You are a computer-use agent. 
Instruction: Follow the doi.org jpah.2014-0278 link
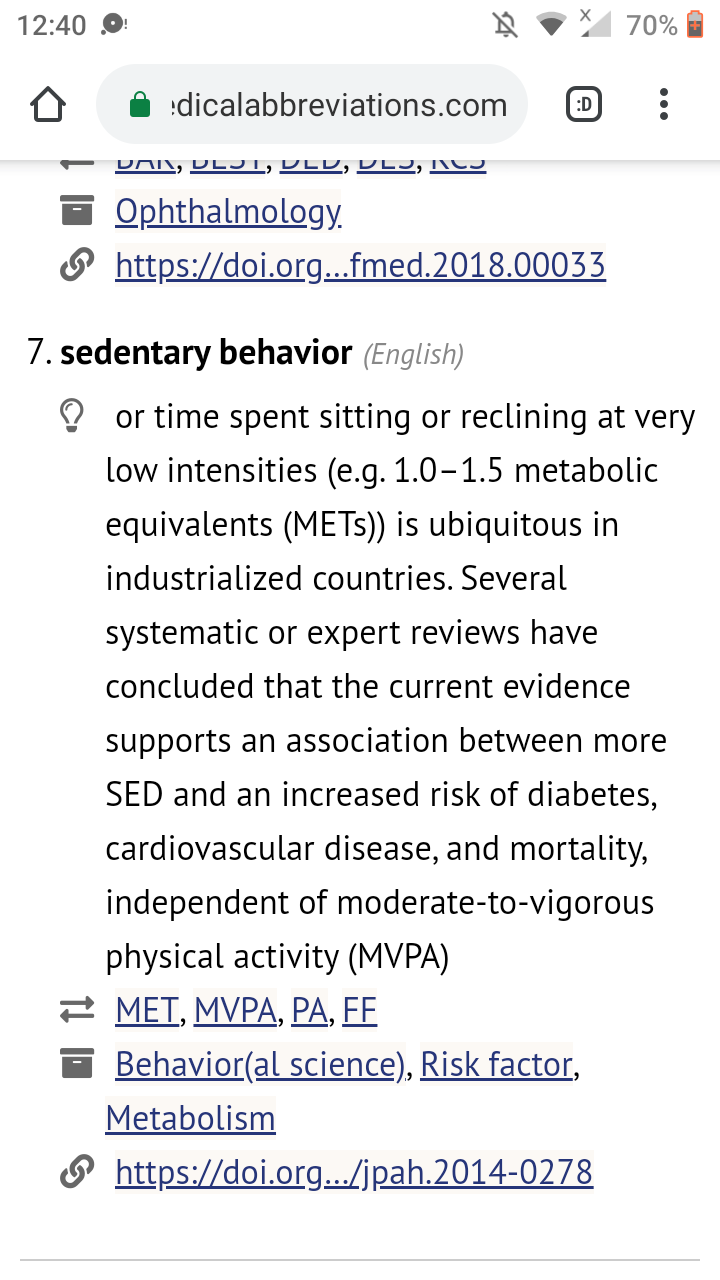tap(354, 1171)
